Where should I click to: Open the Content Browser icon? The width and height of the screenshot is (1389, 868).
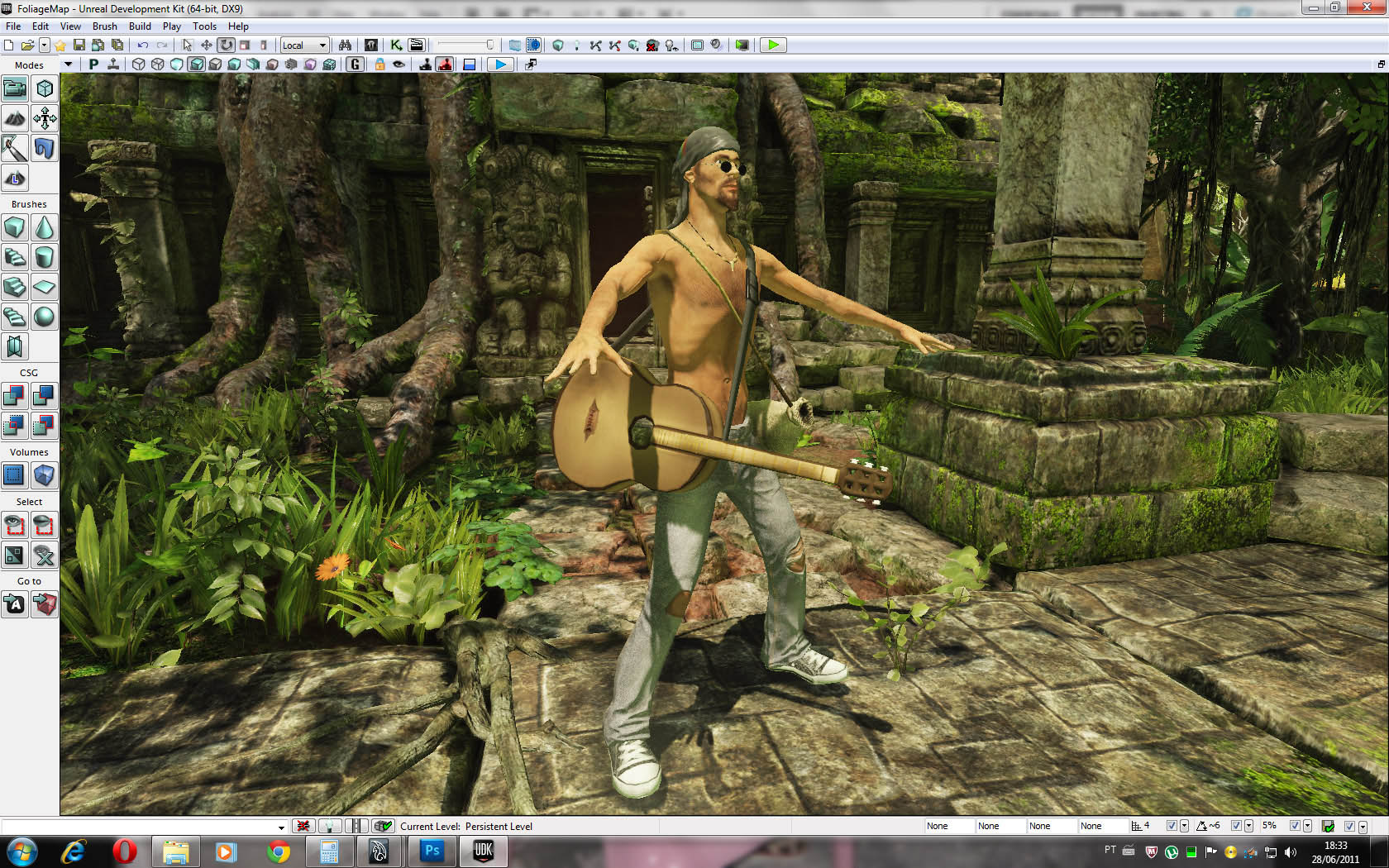pyautogui.click(x=371, y=45)
